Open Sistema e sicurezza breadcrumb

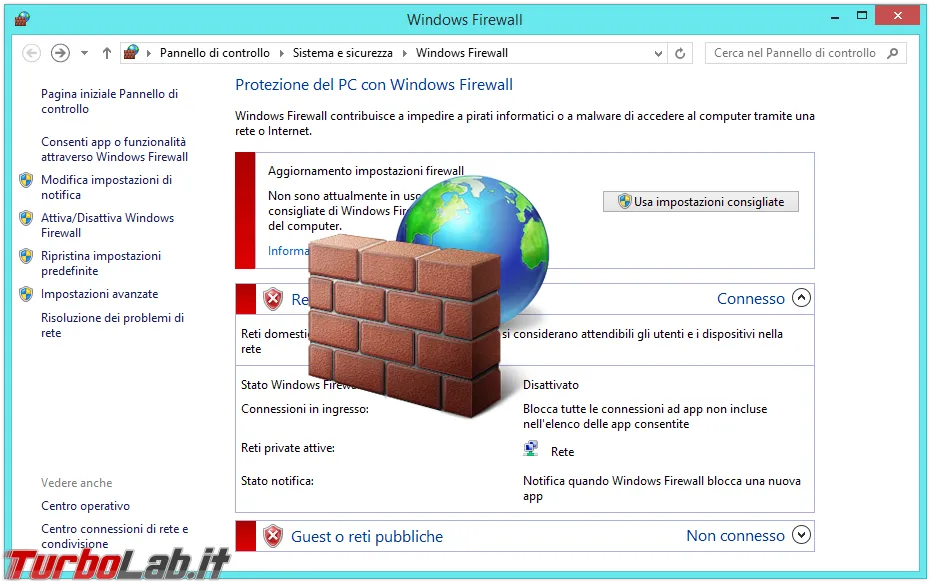(x=342, y=53)
